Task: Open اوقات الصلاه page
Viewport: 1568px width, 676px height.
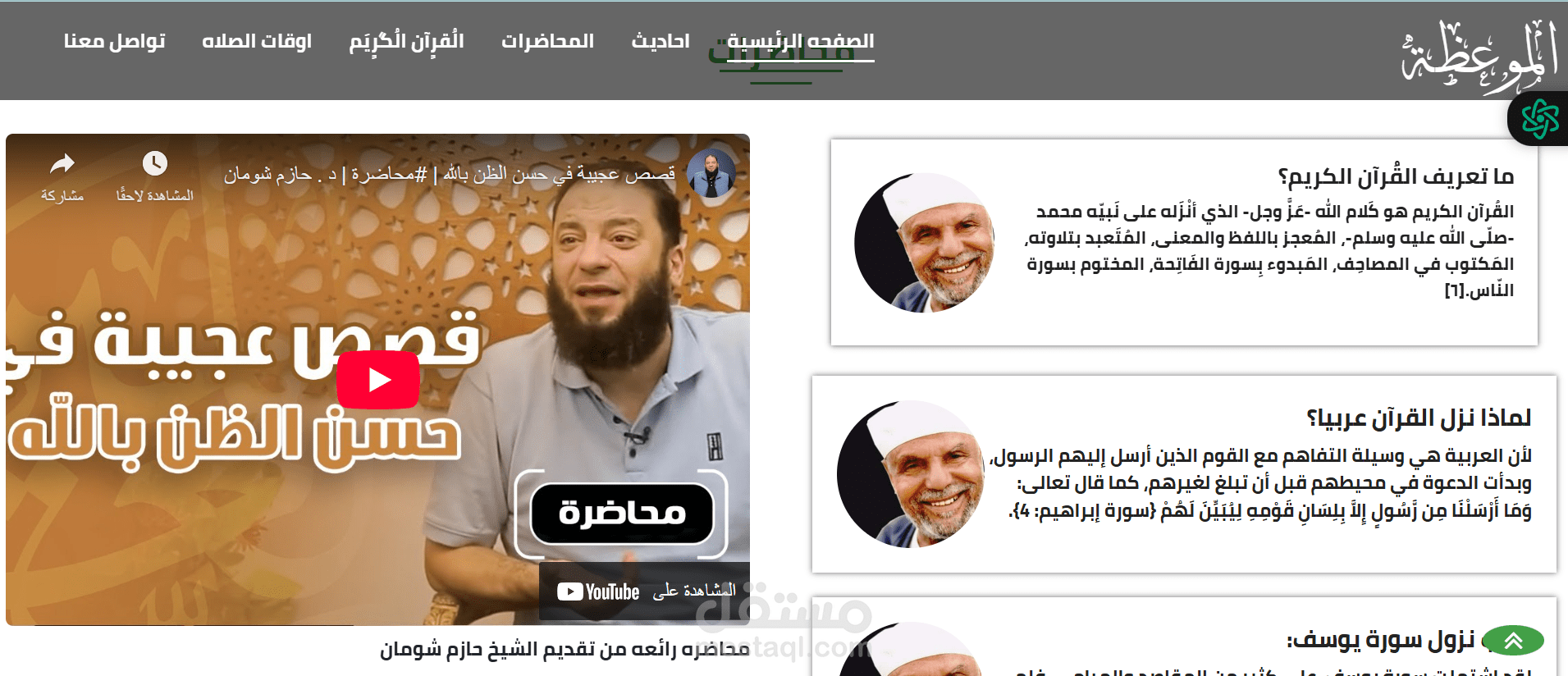Action: coord(257,41)
